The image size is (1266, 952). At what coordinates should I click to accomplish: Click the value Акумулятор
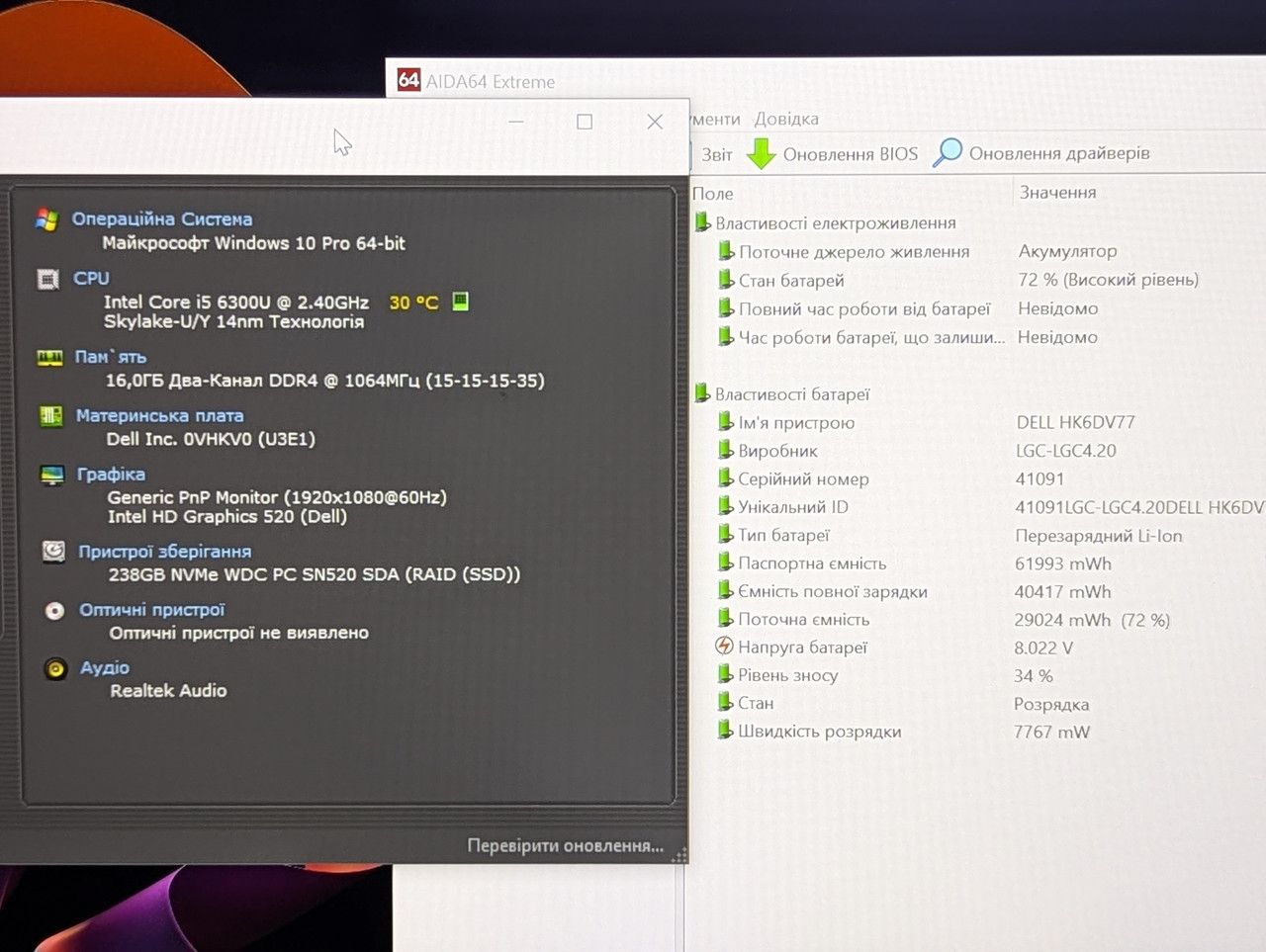tap(1068, 251)
